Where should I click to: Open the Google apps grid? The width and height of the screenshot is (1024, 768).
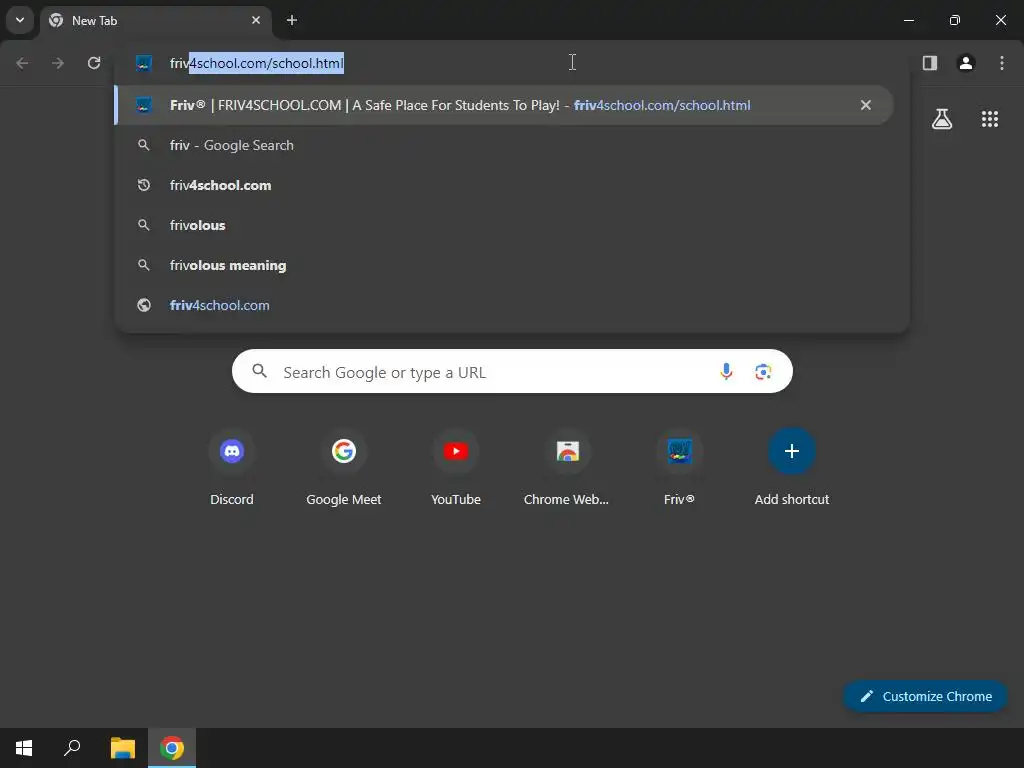point(989,119)
